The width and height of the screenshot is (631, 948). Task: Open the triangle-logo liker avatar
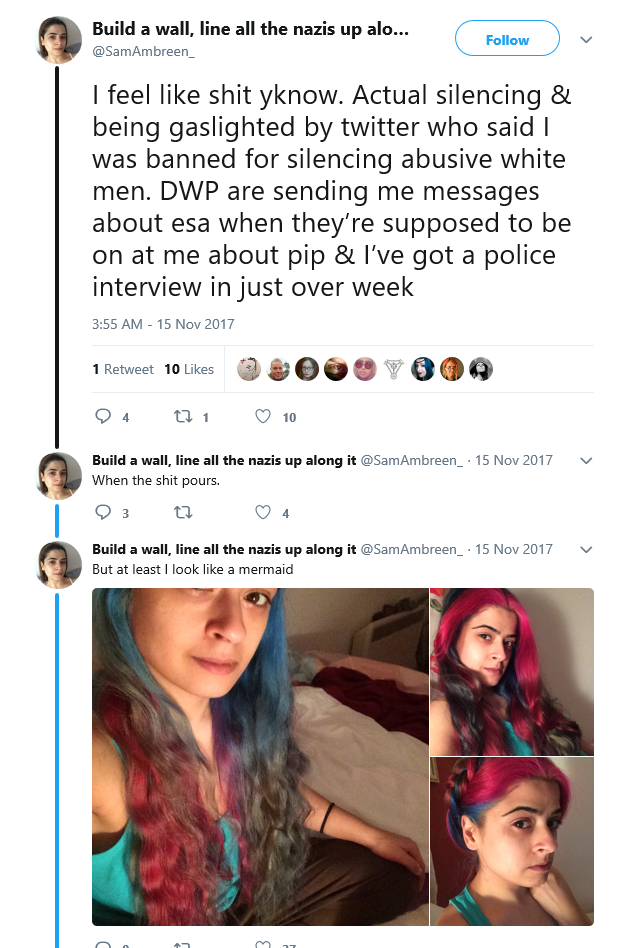[393, 369]
